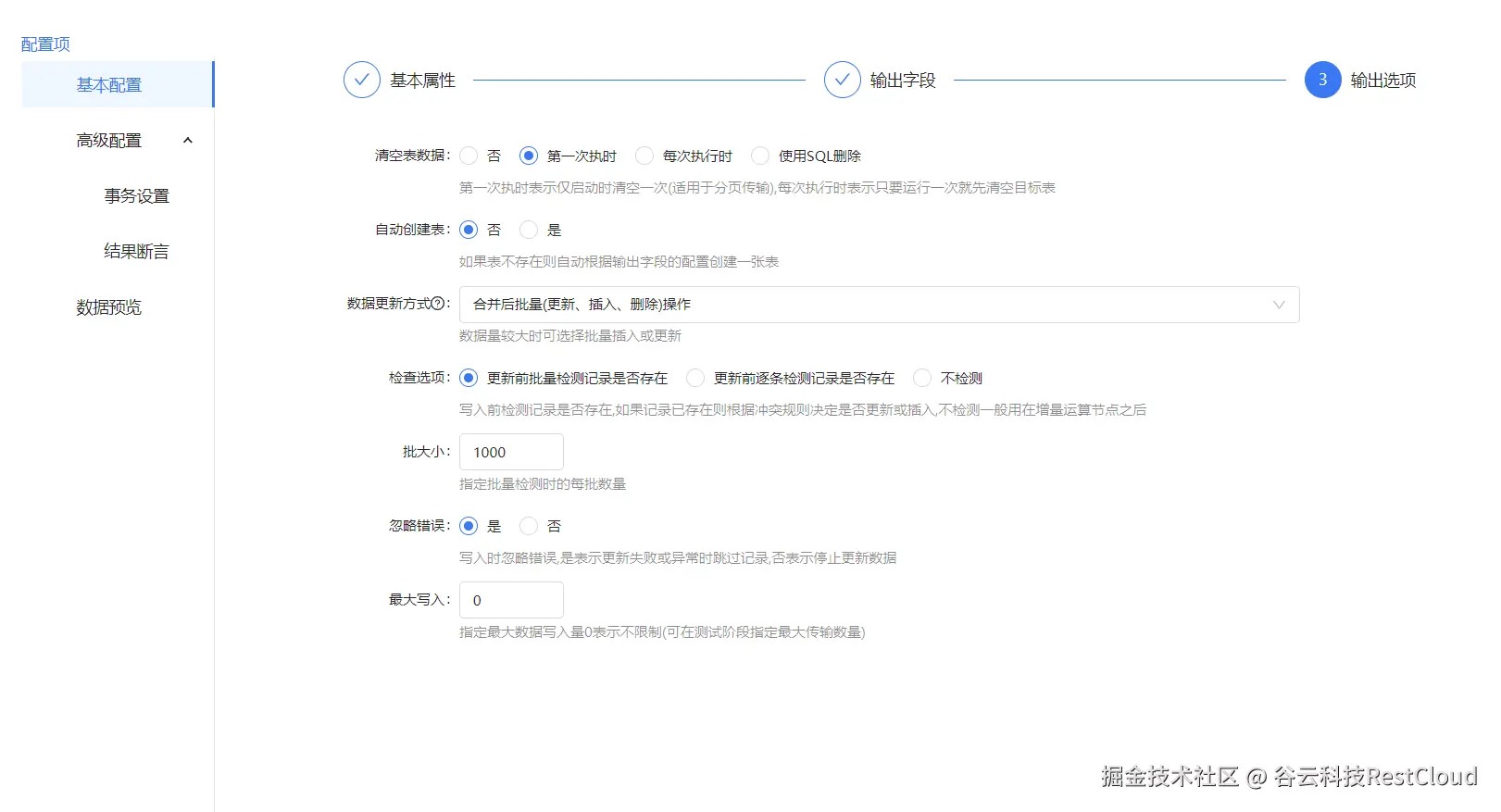Open 结果断言 submenu item
This screenshot has width=1501, height=812.
pos(136,252)
